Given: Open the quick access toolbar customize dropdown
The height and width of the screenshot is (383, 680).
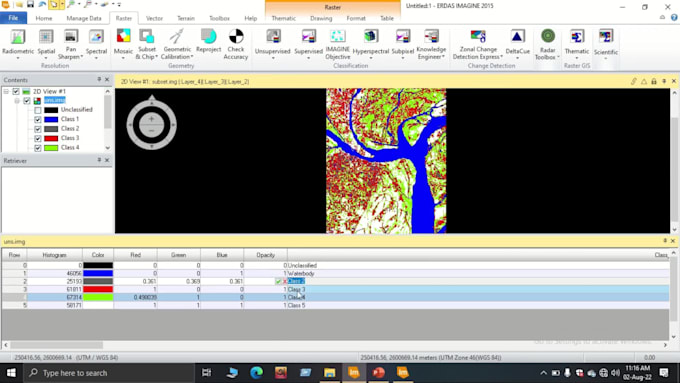Looking at the screenshot, I should click(x=119, y=5).
